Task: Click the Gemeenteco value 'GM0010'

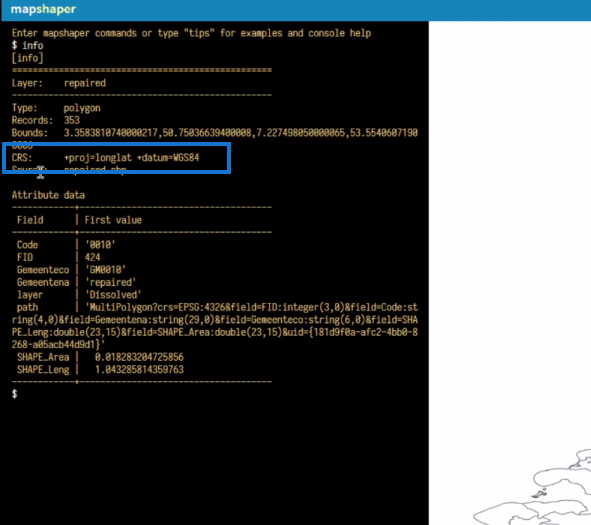Action: pos(106,270)
